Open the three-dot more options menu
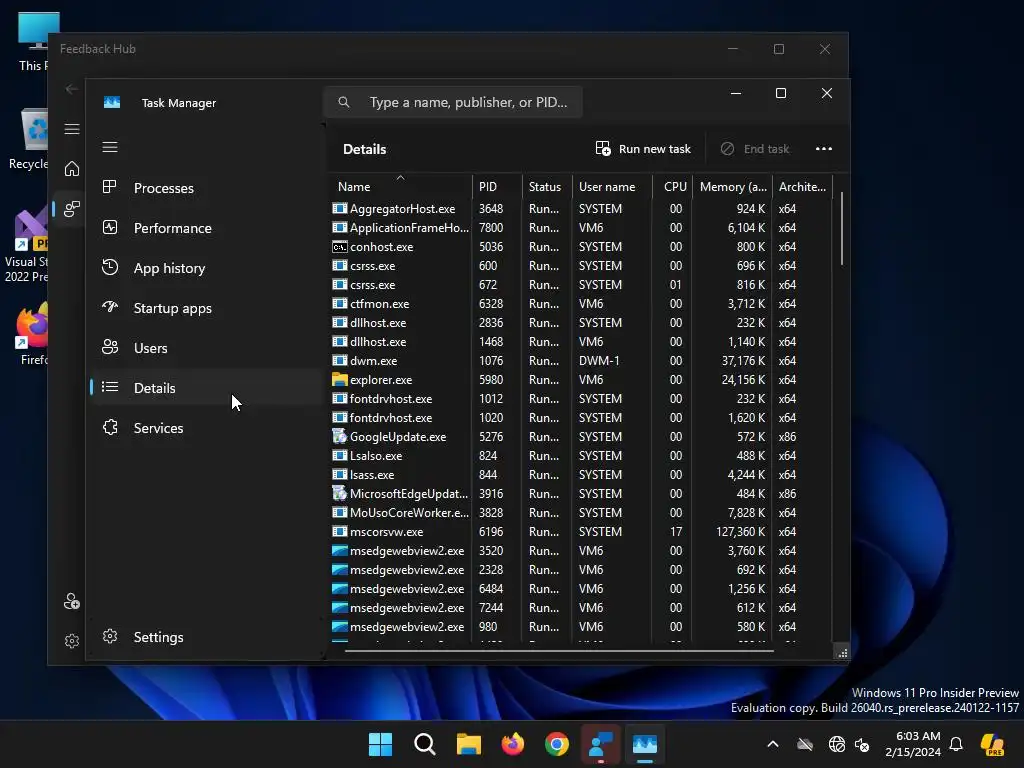This screenshot has width=1024, height=768. [x=824, y=149]
